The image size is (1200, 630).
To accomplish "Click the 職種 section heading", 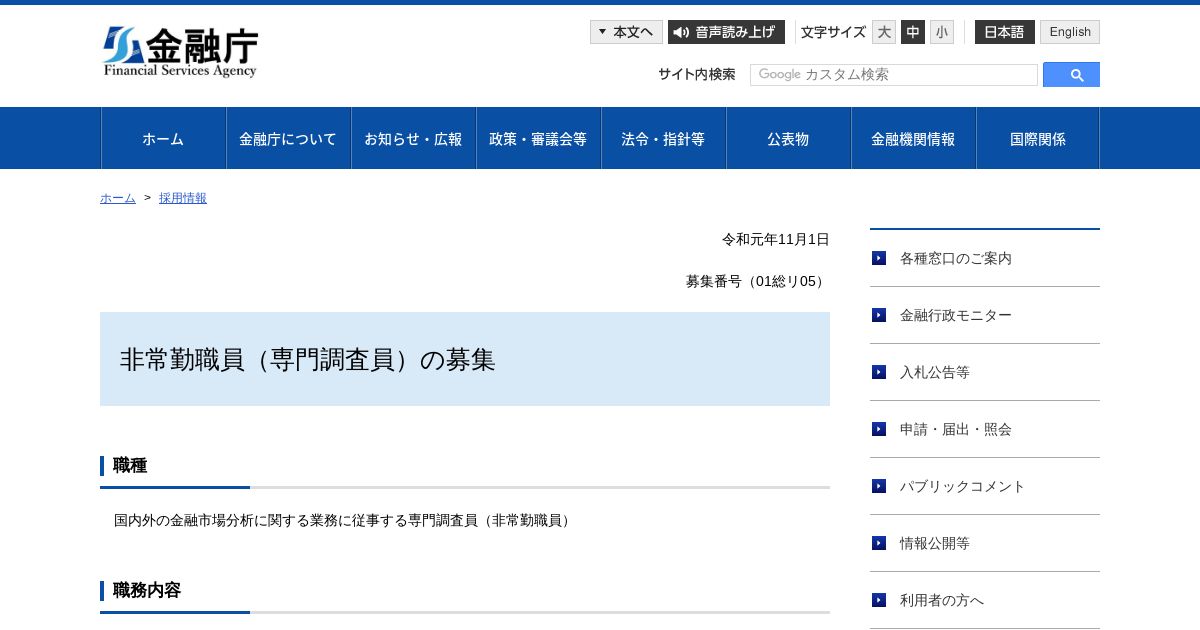I will 130,465.
